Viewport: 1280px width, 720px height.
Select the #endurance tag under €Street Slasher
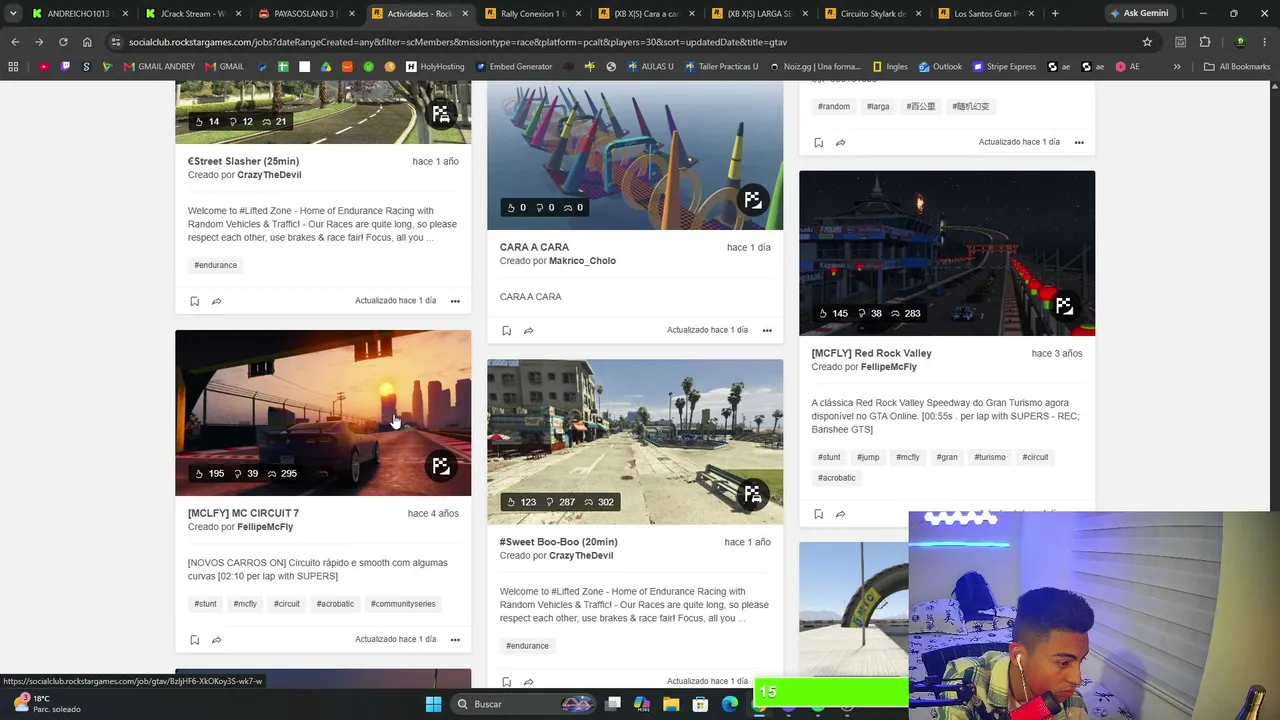[216, 265]
